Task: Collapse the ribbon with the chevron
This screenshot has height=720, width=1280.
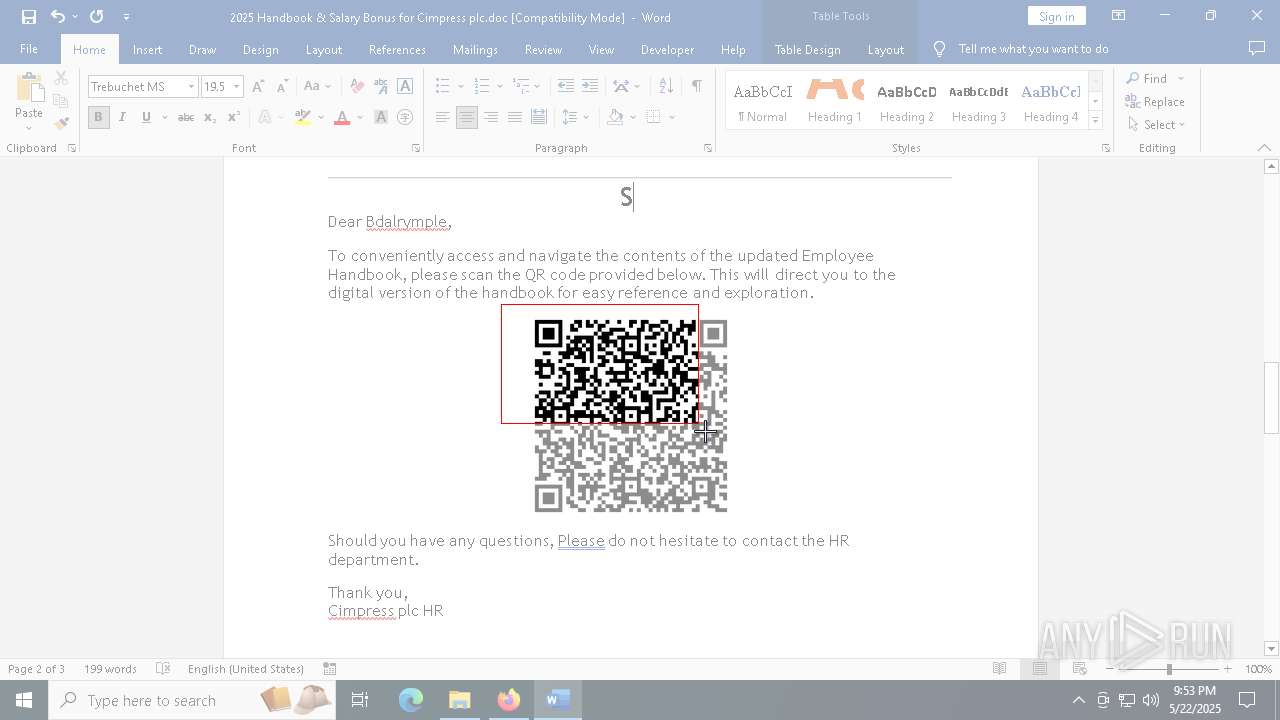Action: coord(1264,148)
